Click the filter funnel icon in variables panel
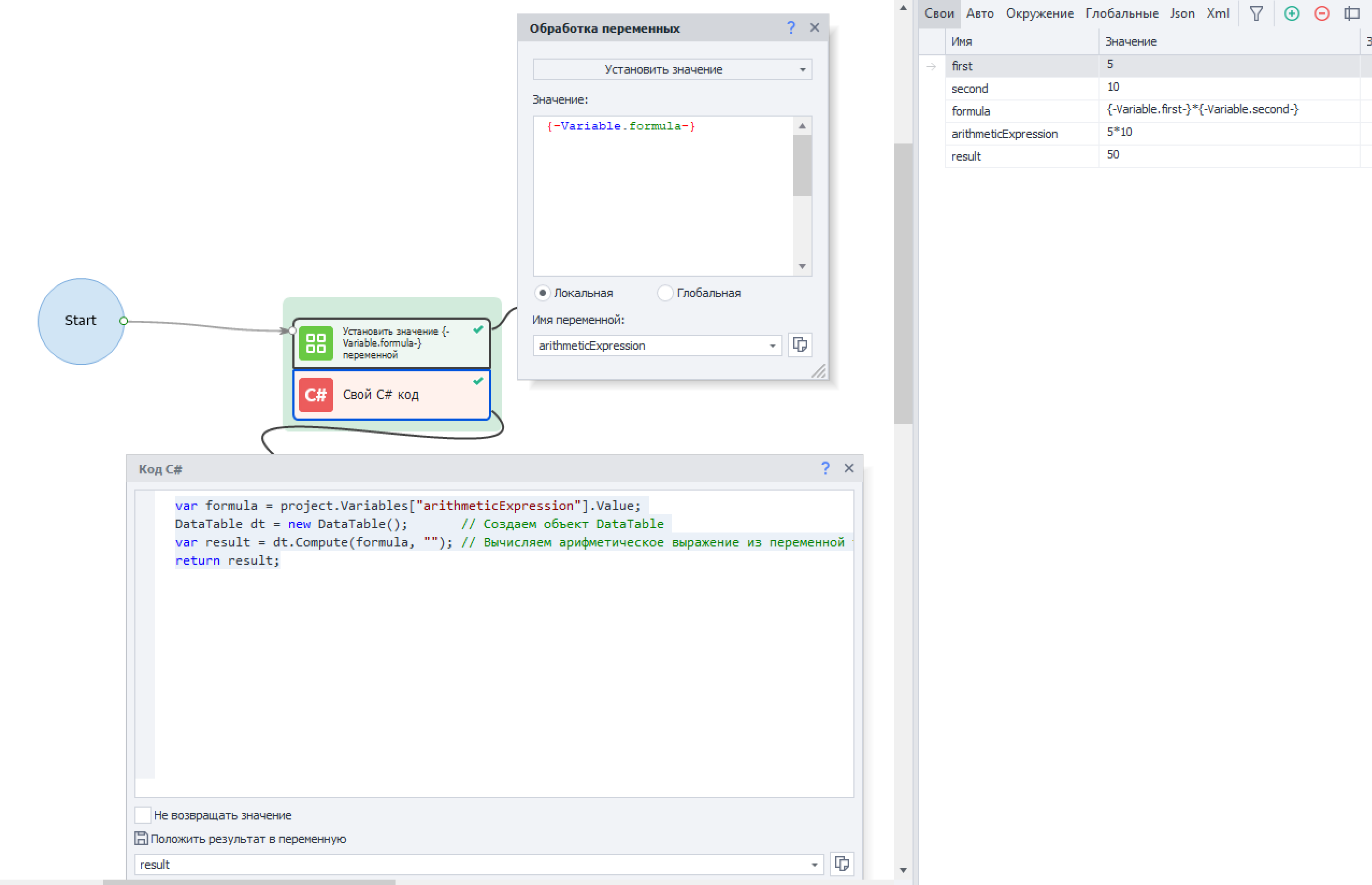The height and width of the screenshot is (885, 1372). 1256,13
